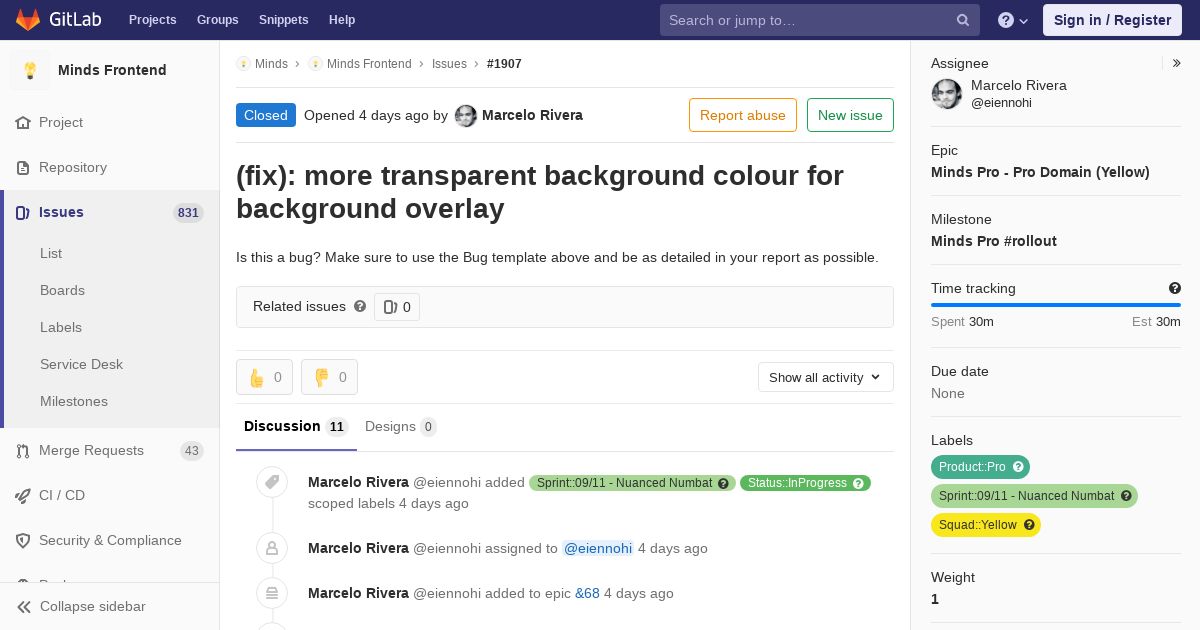Click the Minds Frontend breadcrumb link

pyautogui.click(x=369, y=63)
